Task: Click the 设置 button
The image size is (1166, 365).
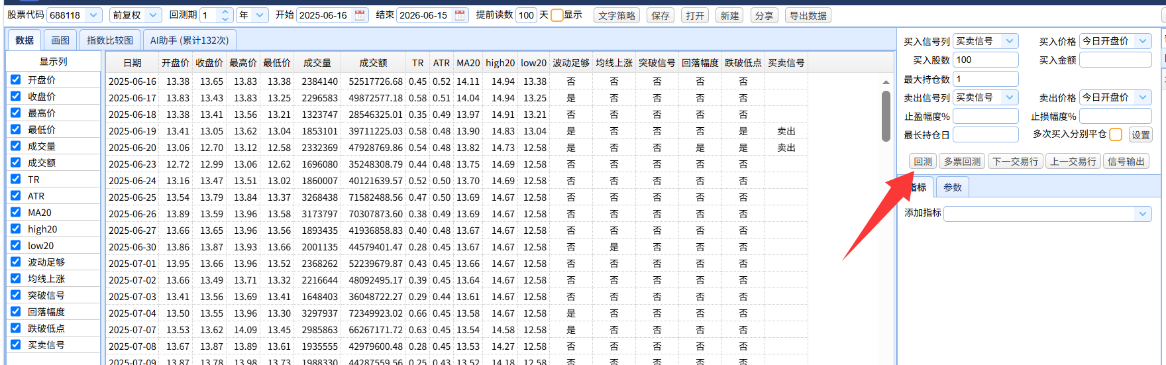Action: (x=1140, y=135)
